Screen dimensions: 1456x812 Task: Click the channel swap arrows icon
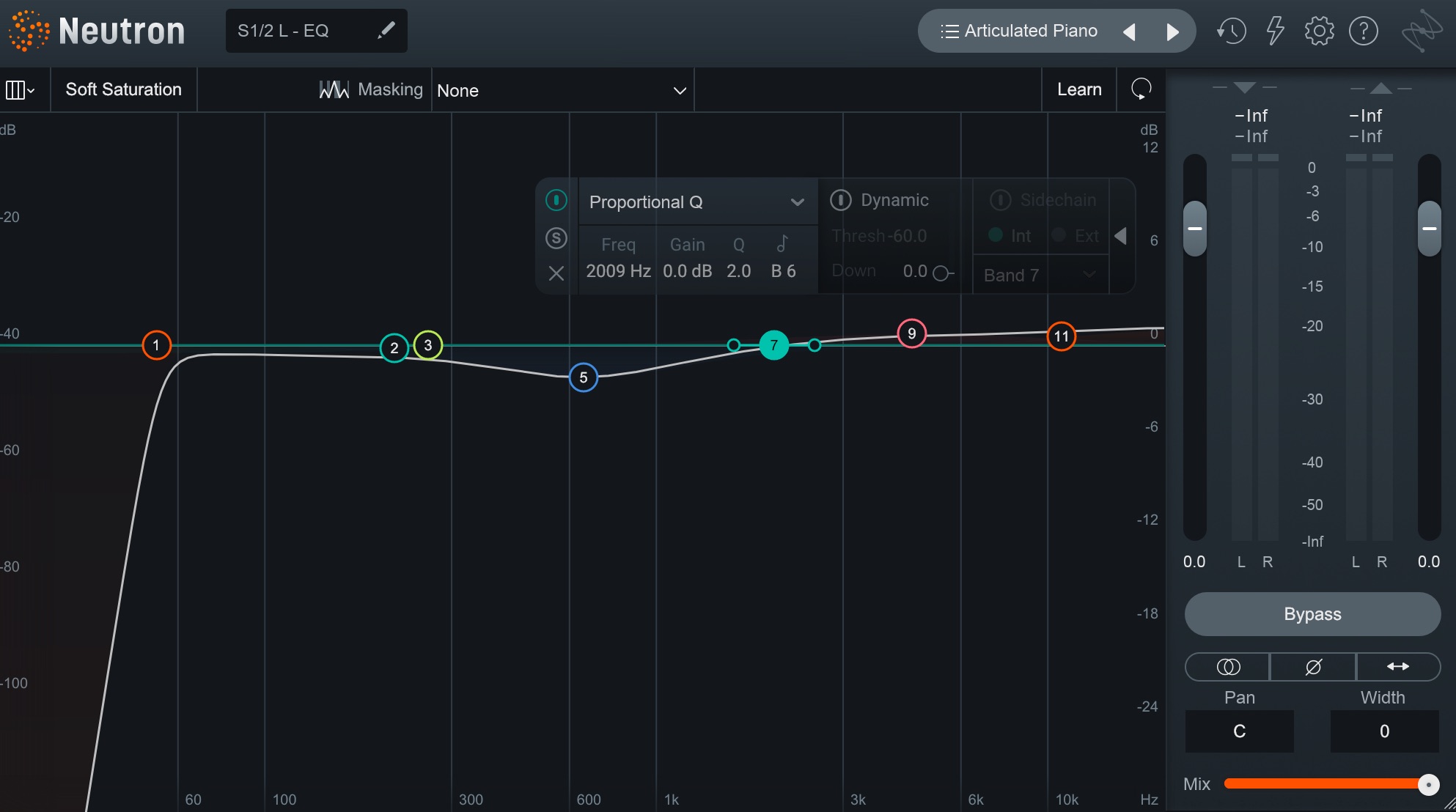coord(1398,667)
